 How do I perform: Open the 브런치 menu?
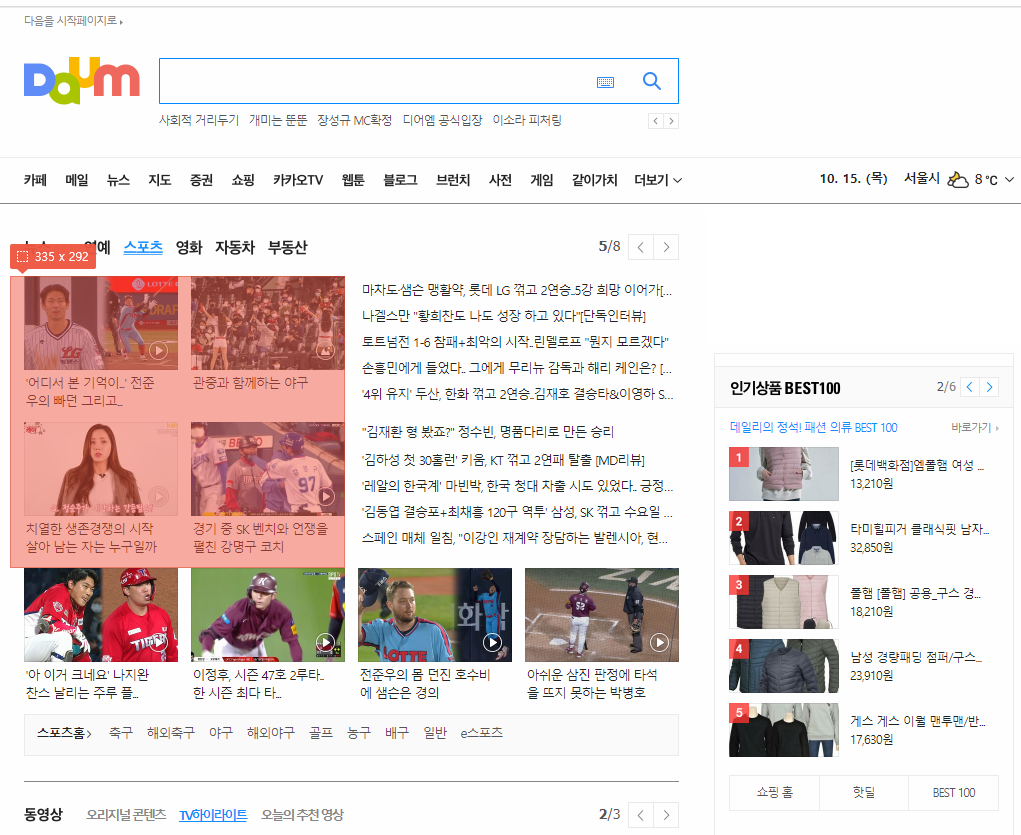tap(453, 180)
